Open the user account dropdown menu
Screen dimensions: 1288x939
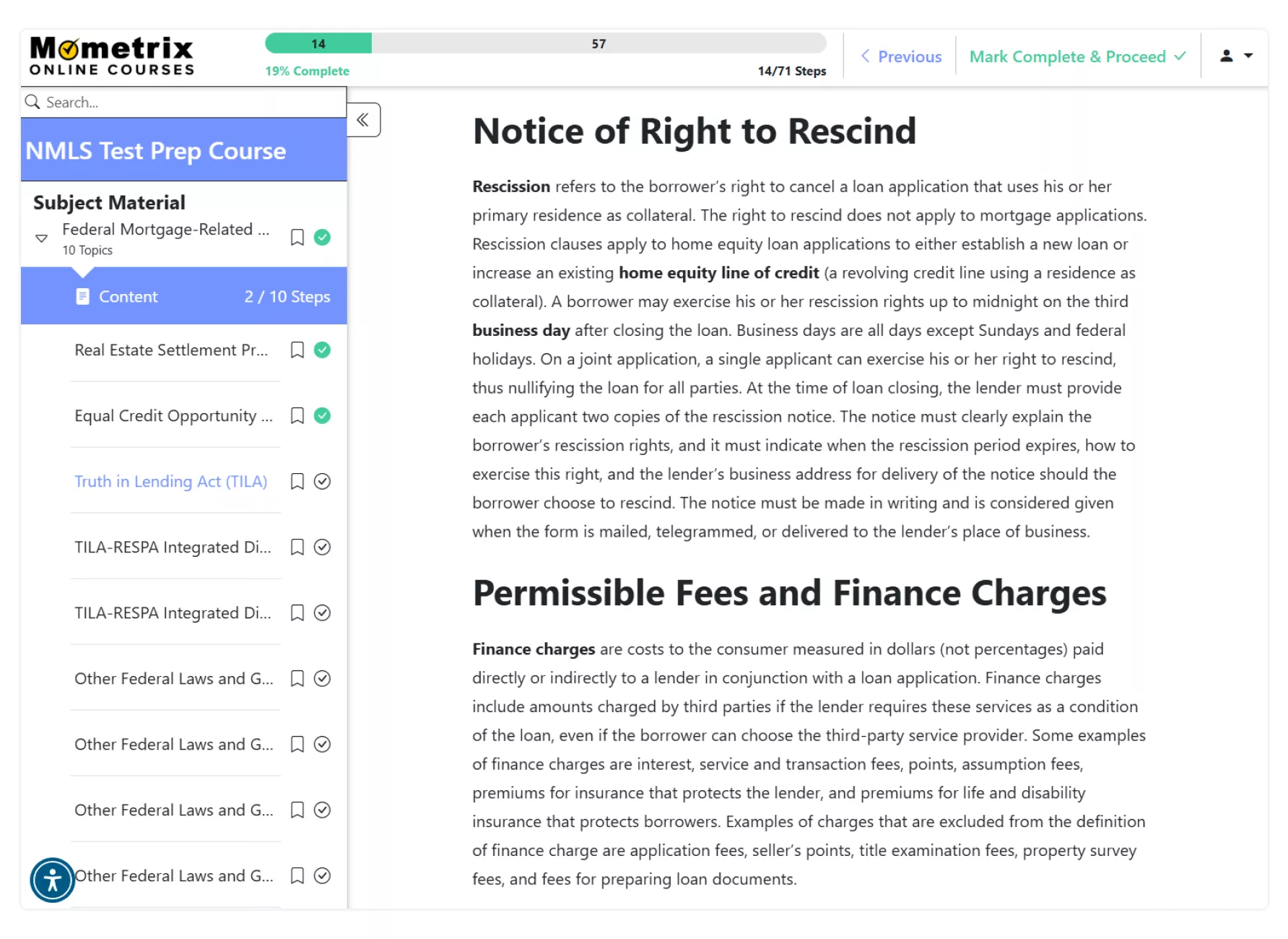pyautogui.click(x=1235, y=56)
